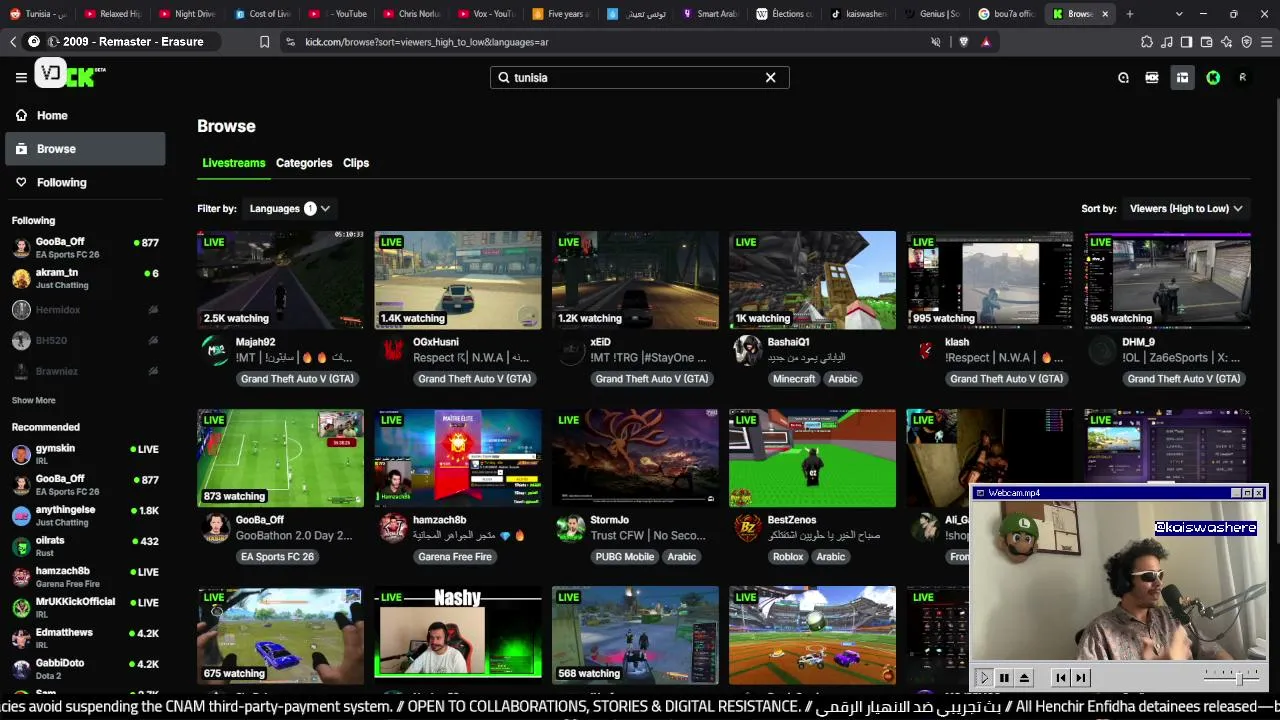The height and width of the screenshot is (720, 1280).
Task: Open hamzach8b's channel avatar in stream grid
Action: click(x=393, y=529)
